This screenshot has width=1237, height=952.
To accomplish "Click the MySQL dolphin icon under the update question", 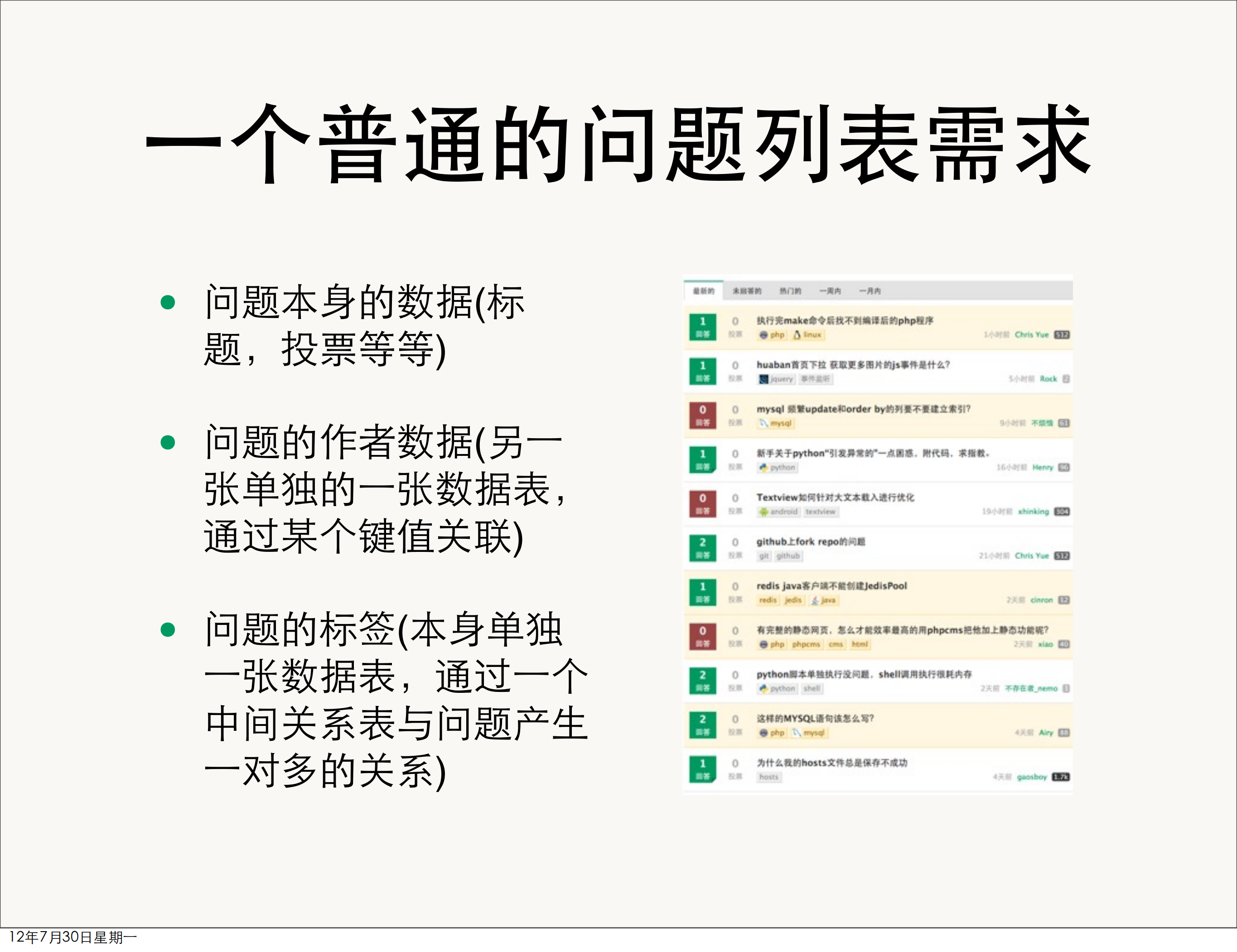I will click(x=763, y=424).
